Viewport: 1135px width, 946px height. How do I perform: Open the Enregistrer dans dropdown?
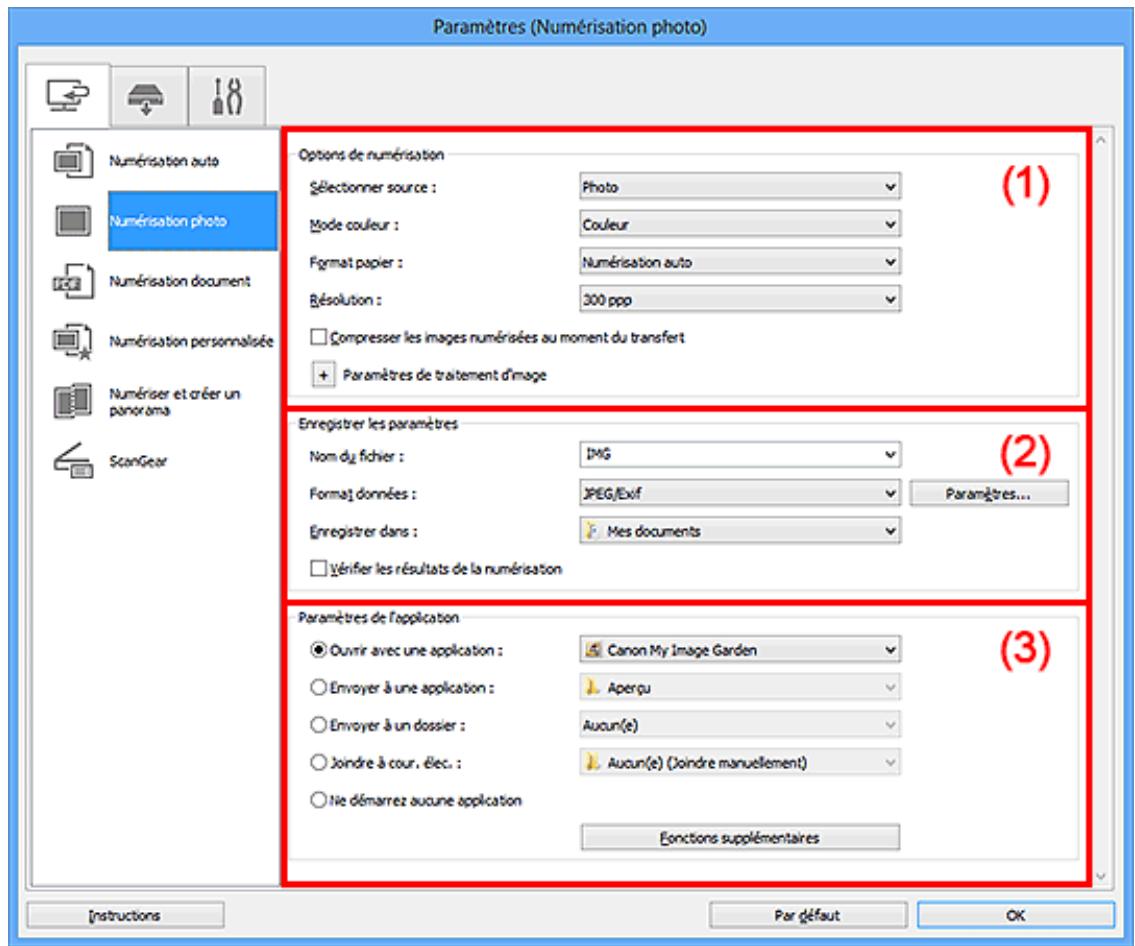[740, 531]
